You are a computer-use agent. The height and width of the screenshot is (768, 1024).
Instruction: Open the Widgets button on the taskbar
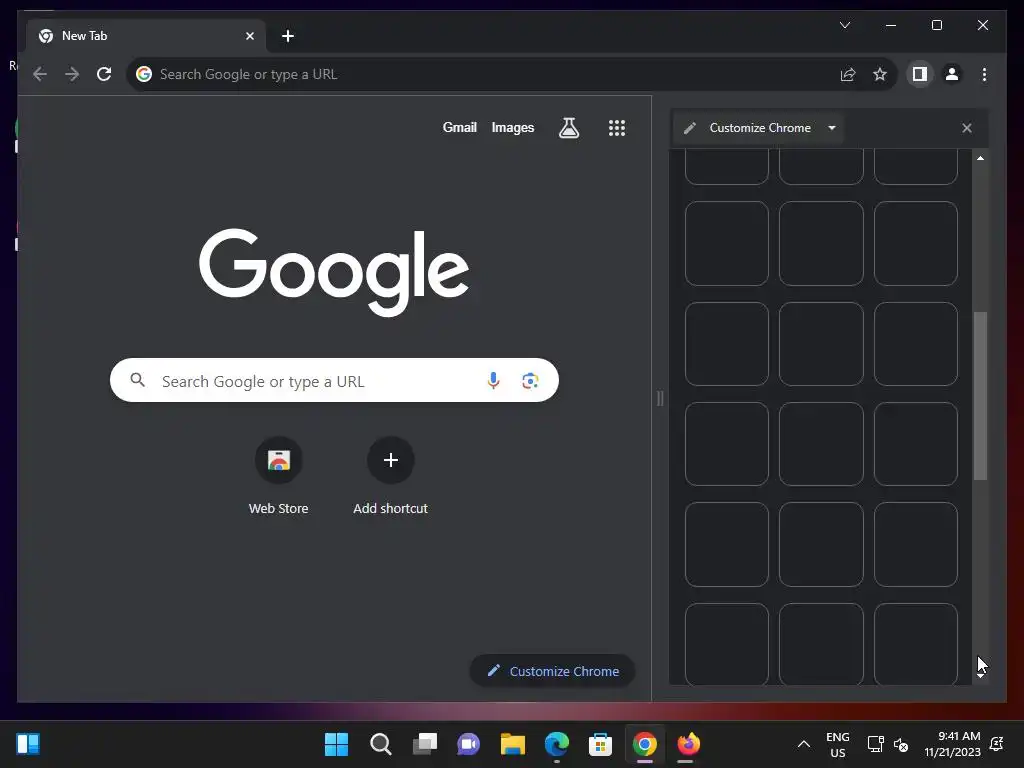28,744
